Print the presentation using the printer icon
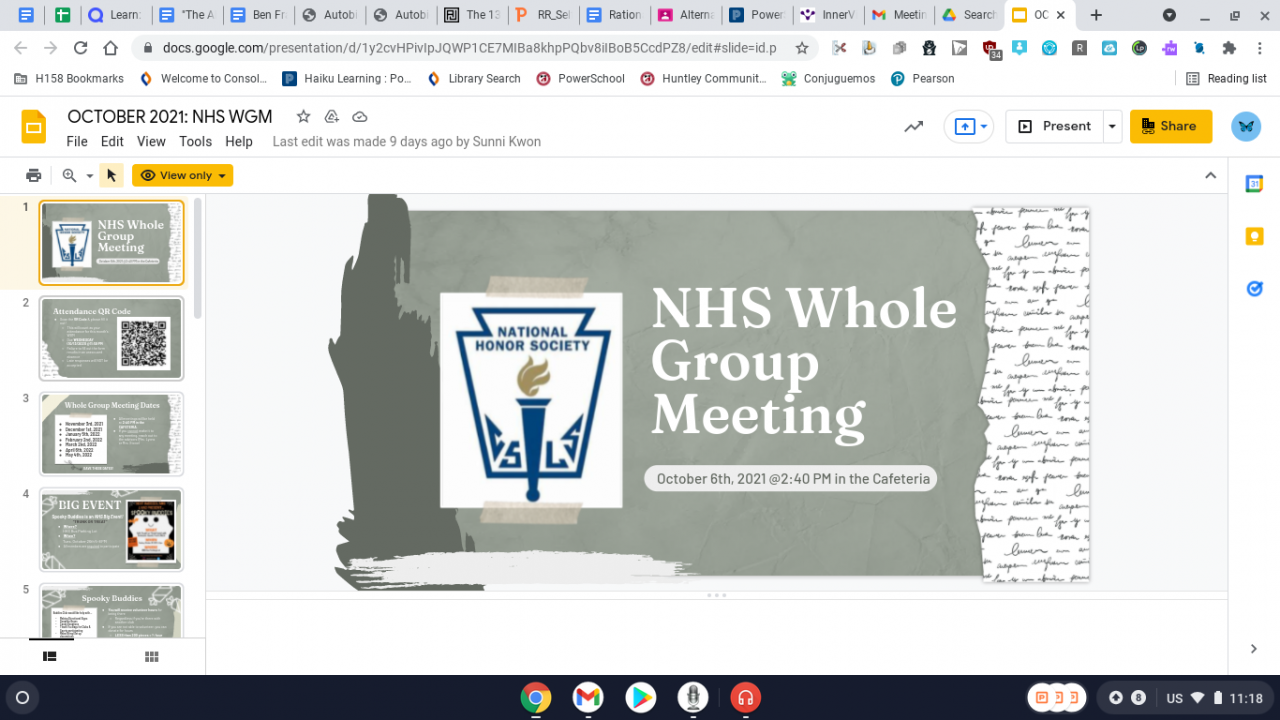This screenshot has height=720, width=1280. (34, 175)
